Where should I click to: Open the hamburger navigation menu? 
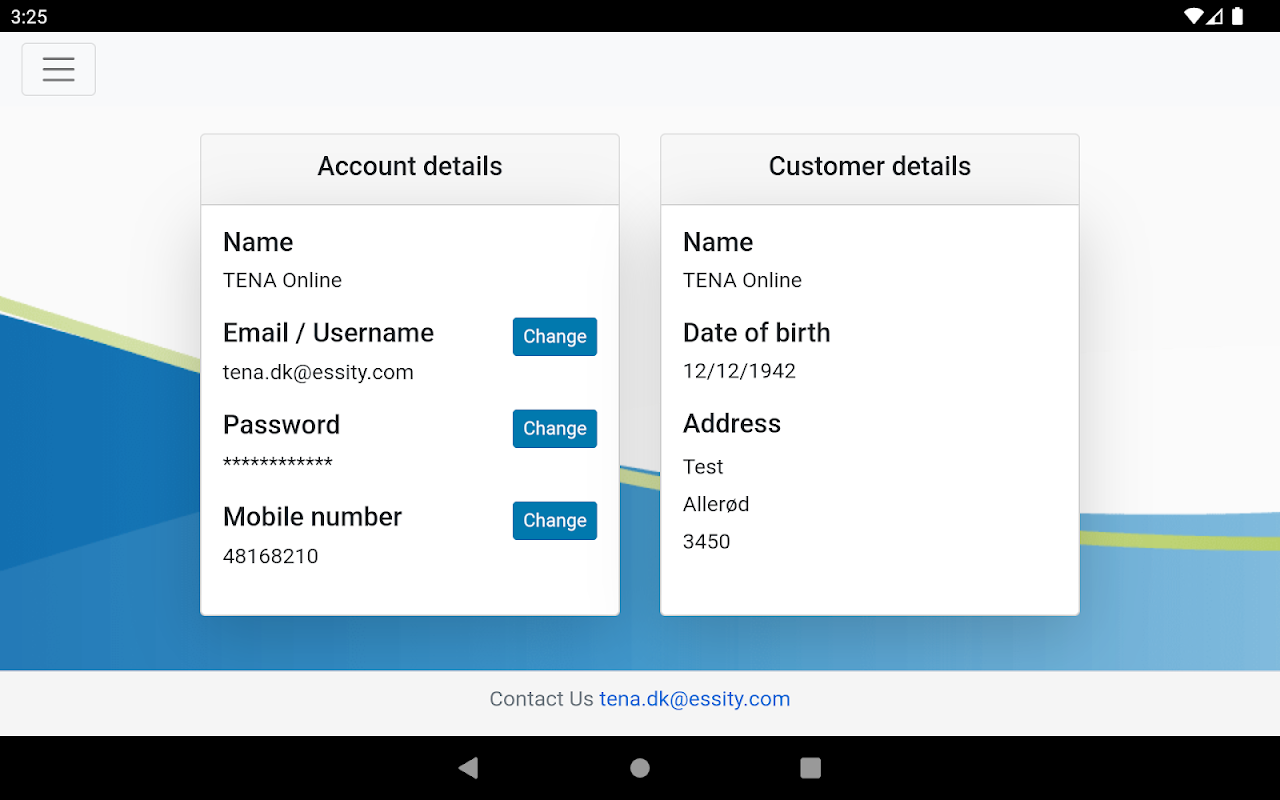coord(59,69)
